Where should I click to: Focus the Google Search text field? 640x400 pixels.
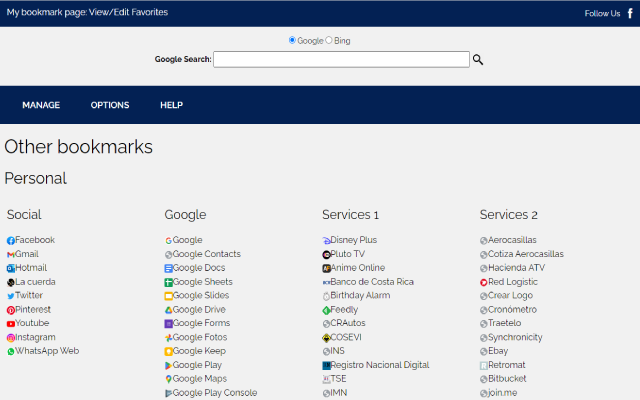(x=341, y=59)
